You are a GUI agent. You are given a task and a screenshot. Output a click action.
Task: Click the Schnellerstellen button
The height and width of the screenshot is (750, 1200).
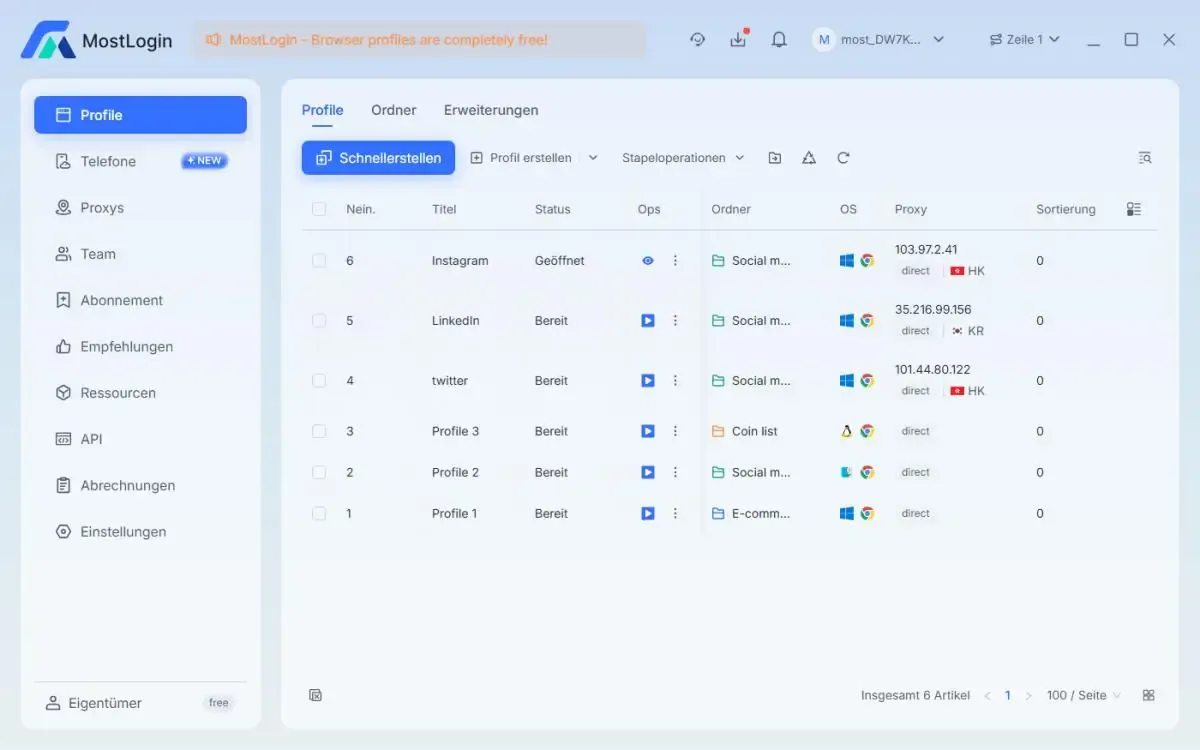378,158
